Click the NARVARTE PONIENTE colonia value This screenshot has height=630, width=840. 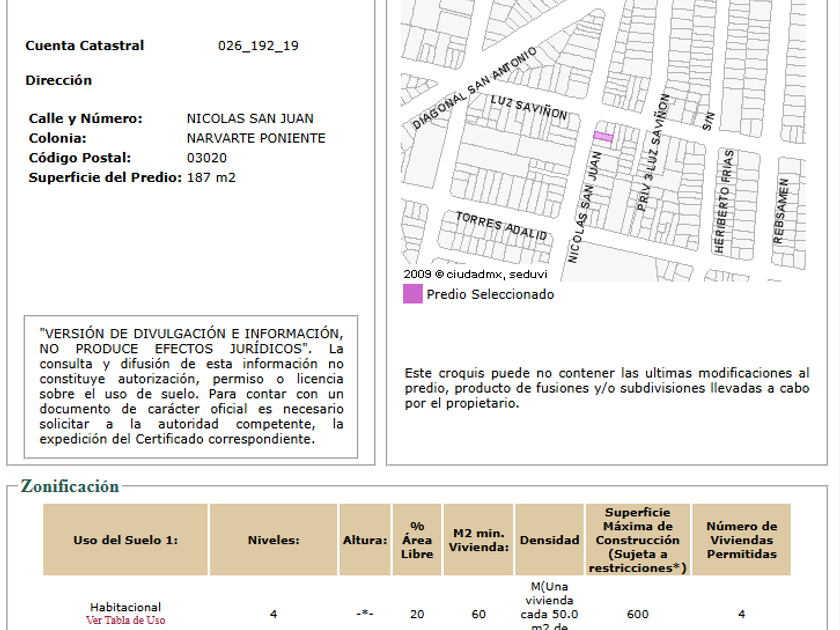point(256,138)
